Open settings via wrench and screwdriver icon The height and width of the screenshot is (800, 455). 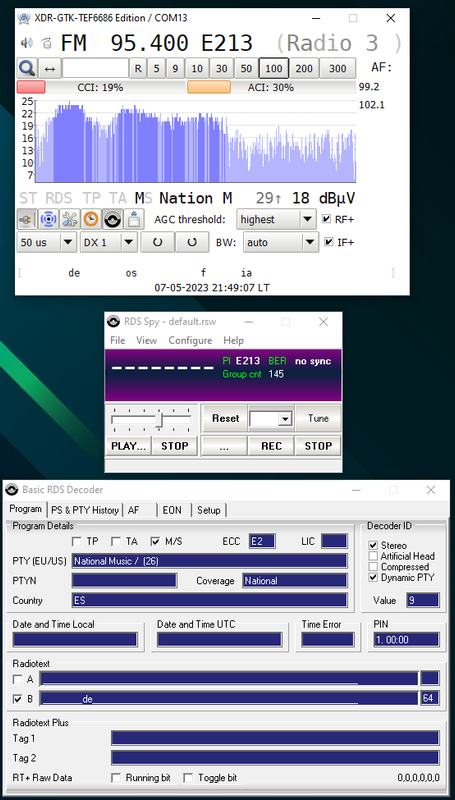[70, 219]
